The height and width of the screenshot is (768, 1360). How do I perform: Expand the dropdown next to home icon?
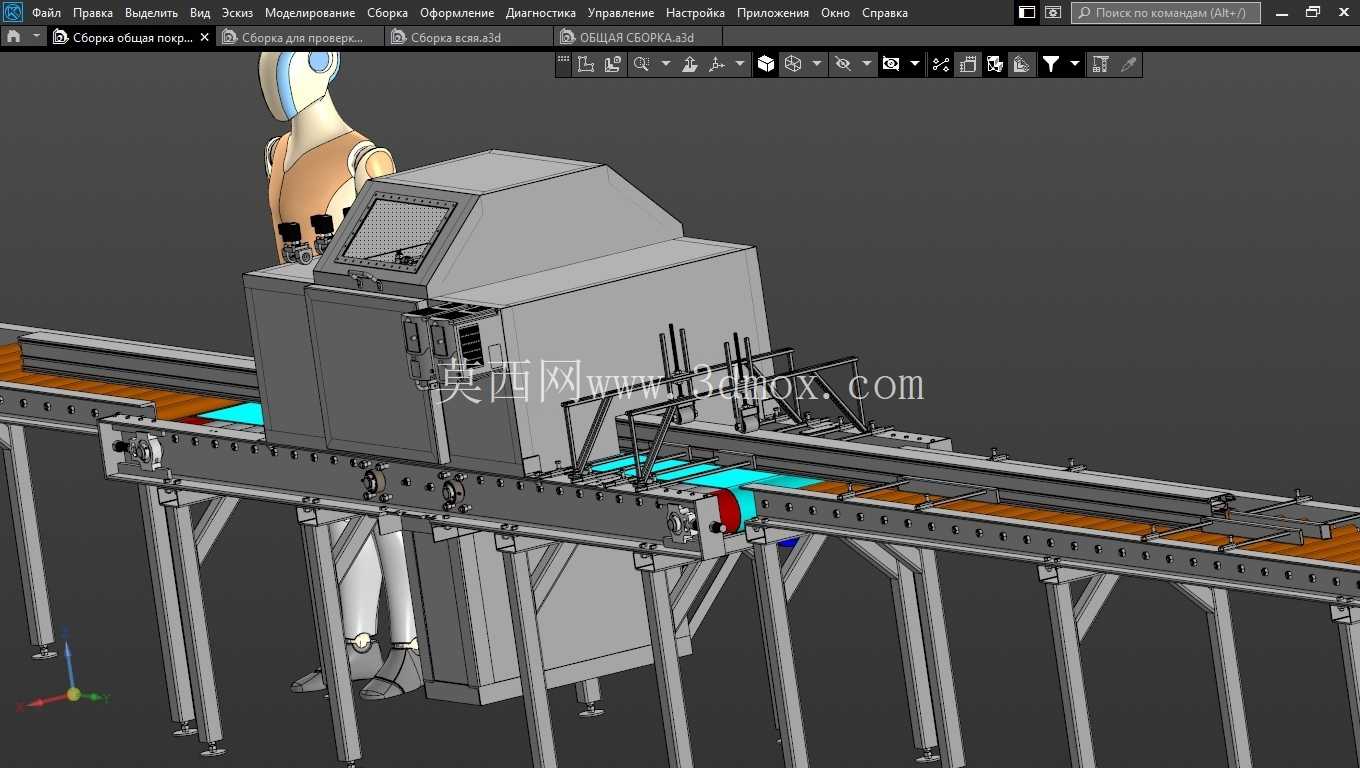pyautogui.click(x=37, y=37)
